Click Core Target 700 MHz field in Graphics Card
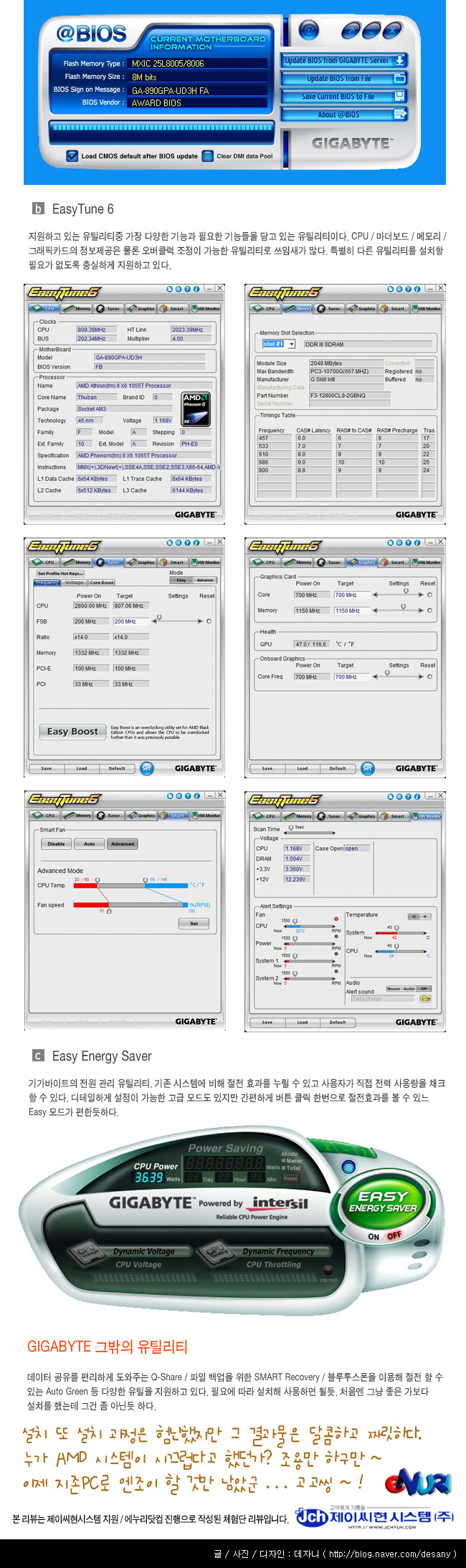This screenshot has width=466, height=1568. pos(351,595)
